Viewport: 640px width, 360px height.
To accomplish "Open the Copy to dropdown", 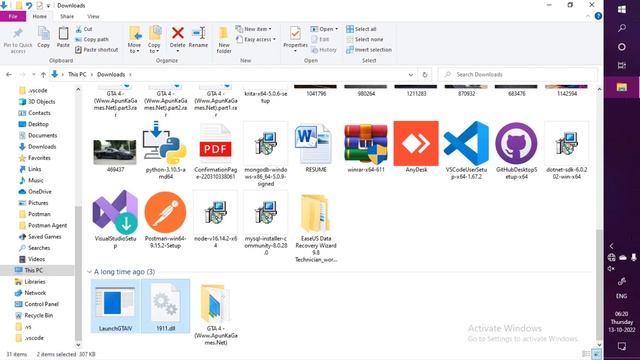I will 154,48.
